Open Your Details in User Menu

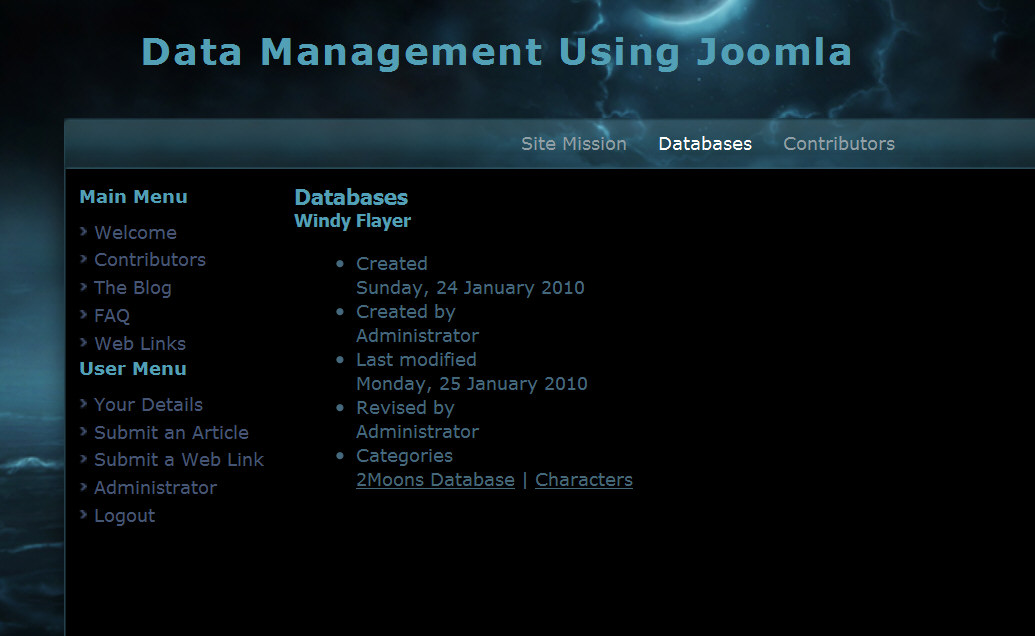click(148, 405)
